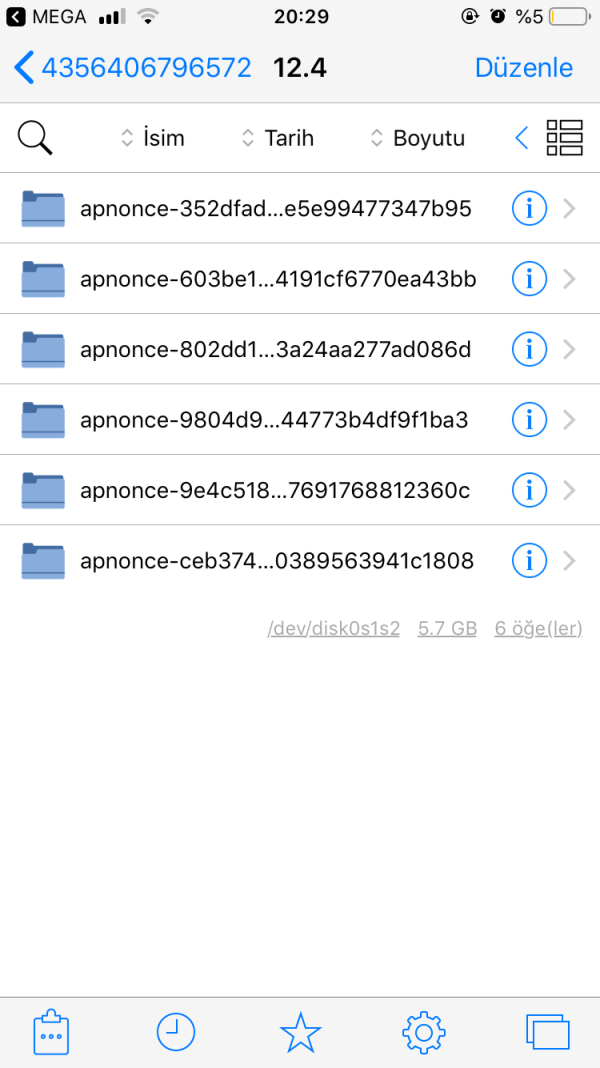Tap the 6 öğe(ler) link
The height and width of the screenshot is (1068, 600).
(538, 628)
